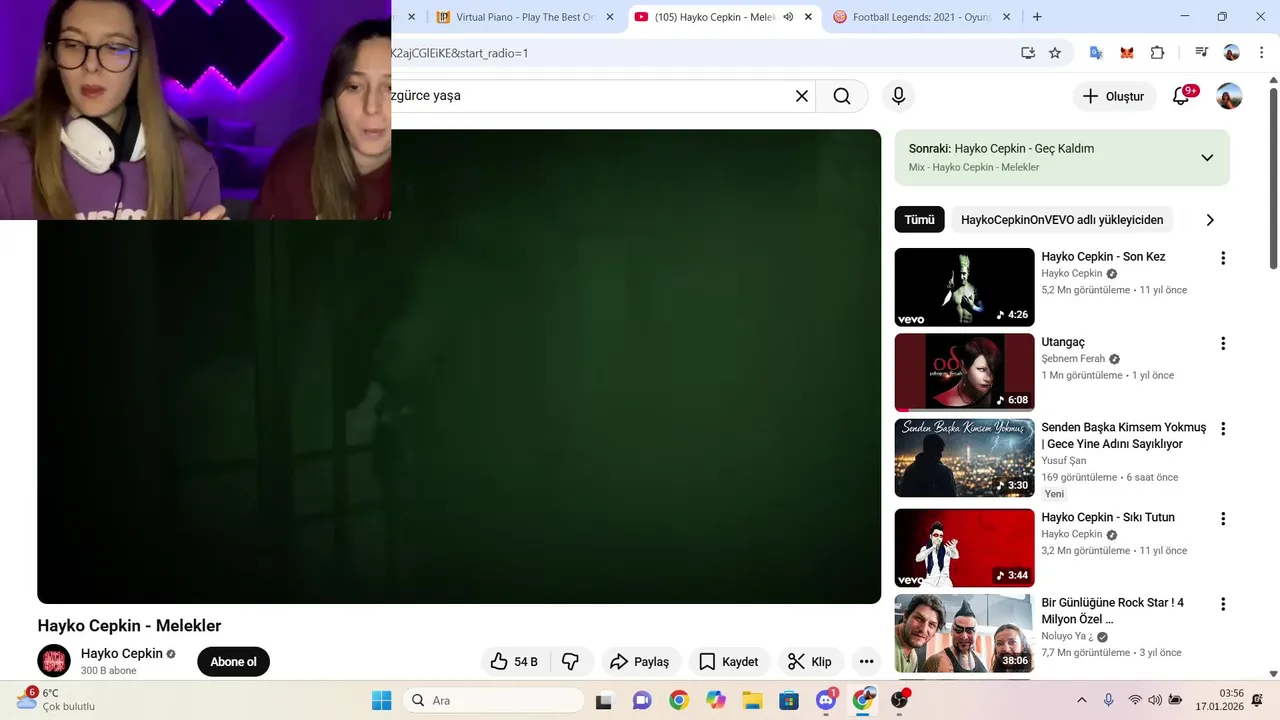This screenshot has height=720, width=1280.
Task: Open File Explorer from taskbar
Action: (752, 700)
